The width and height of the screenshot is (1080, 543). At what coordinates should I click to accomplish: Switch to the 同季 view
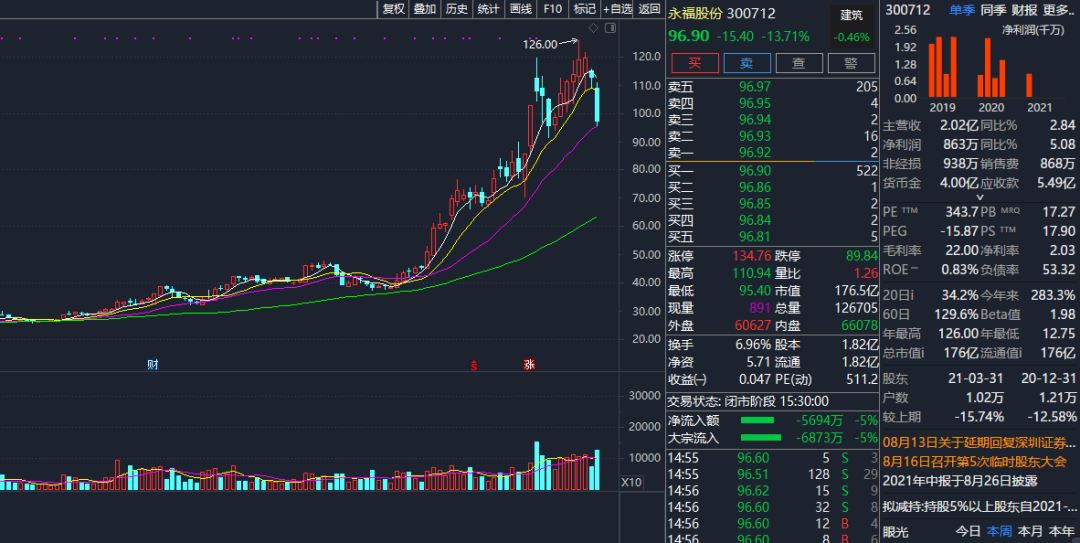[x=992, y=10]
